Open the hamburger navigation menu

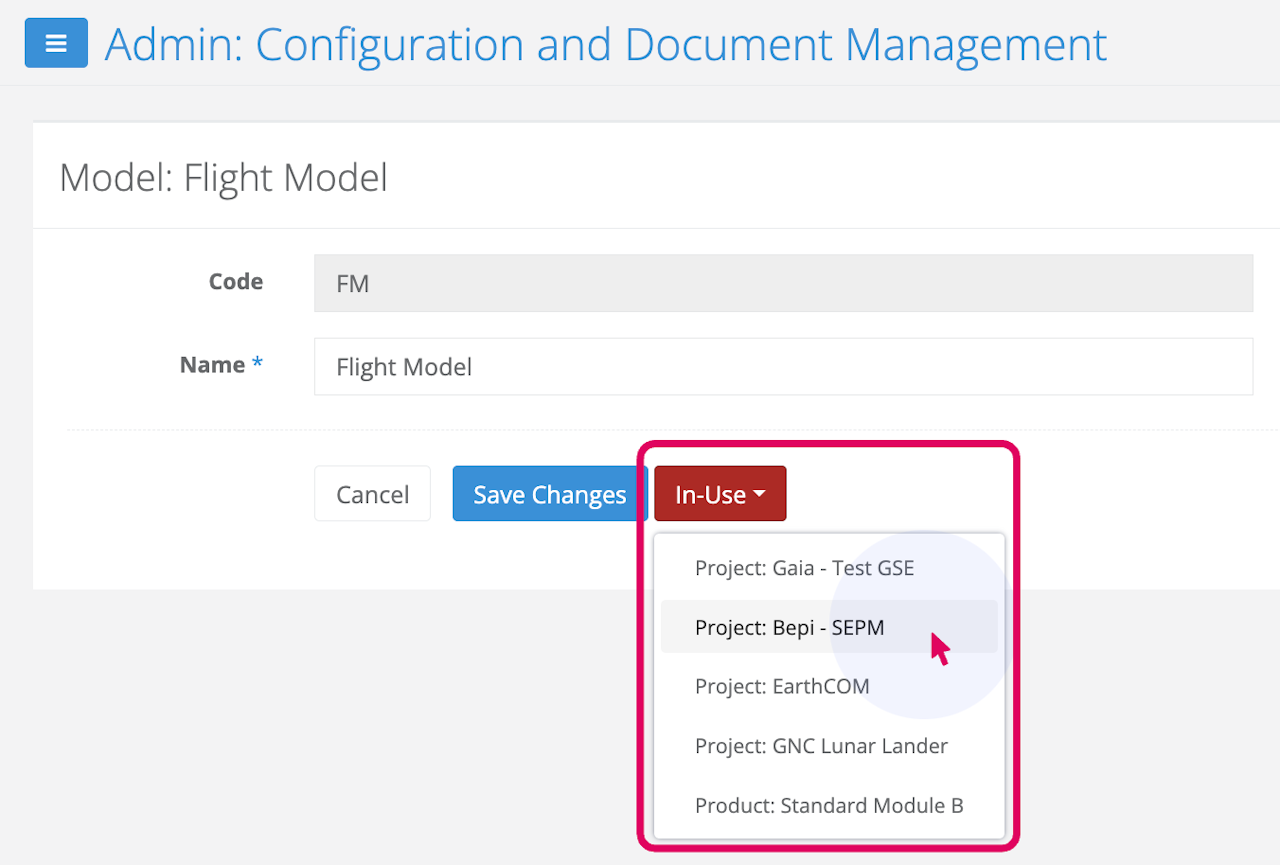[56, 44]
